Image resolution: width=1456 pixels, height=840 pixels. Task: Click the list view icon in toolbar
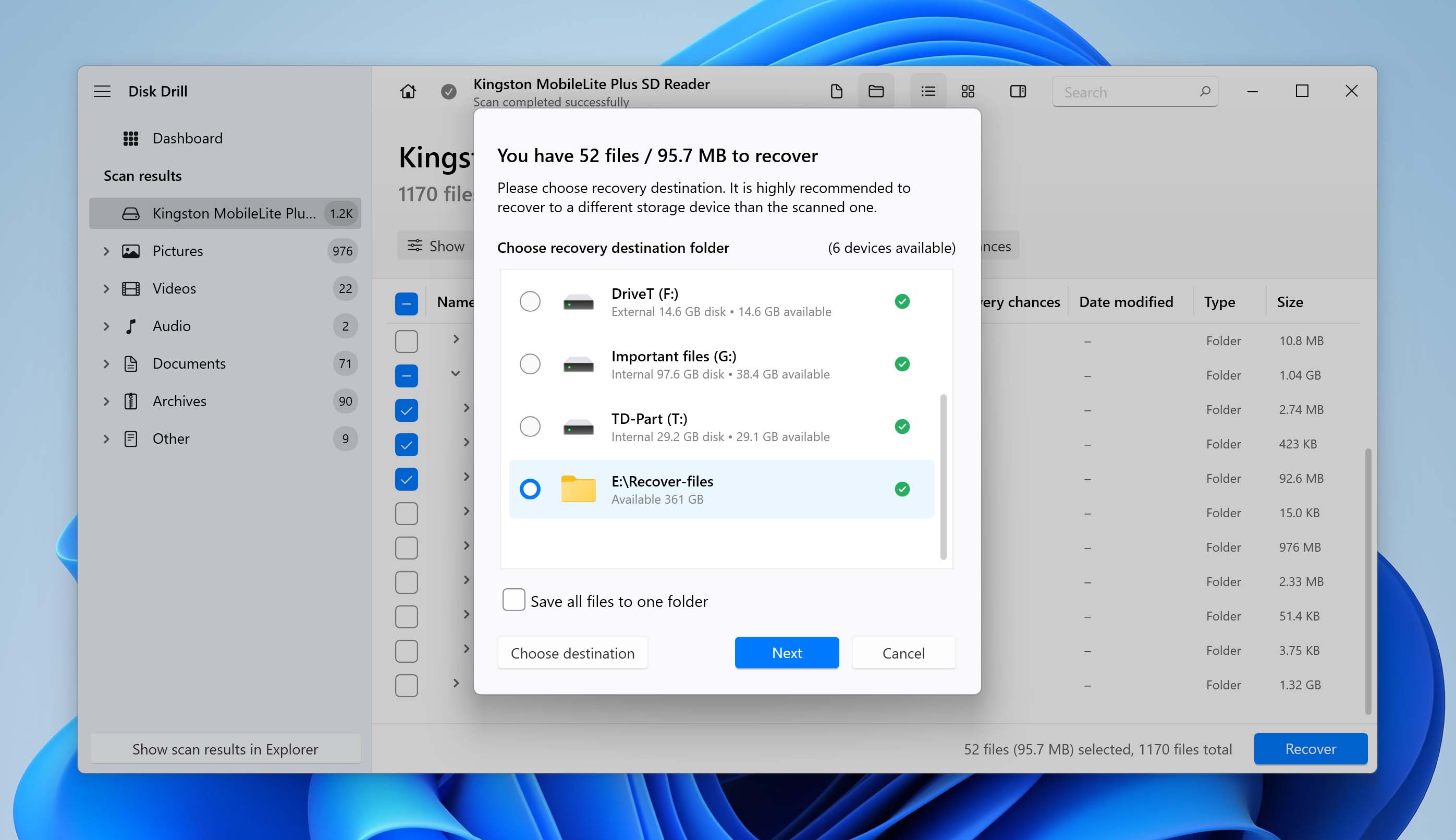(927, 91)
